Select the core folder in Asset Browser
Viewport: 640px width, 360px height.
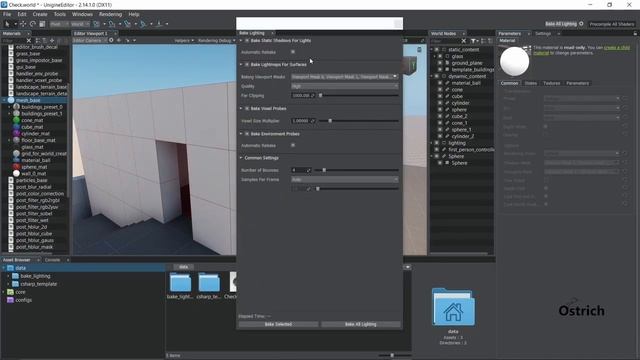20,292
